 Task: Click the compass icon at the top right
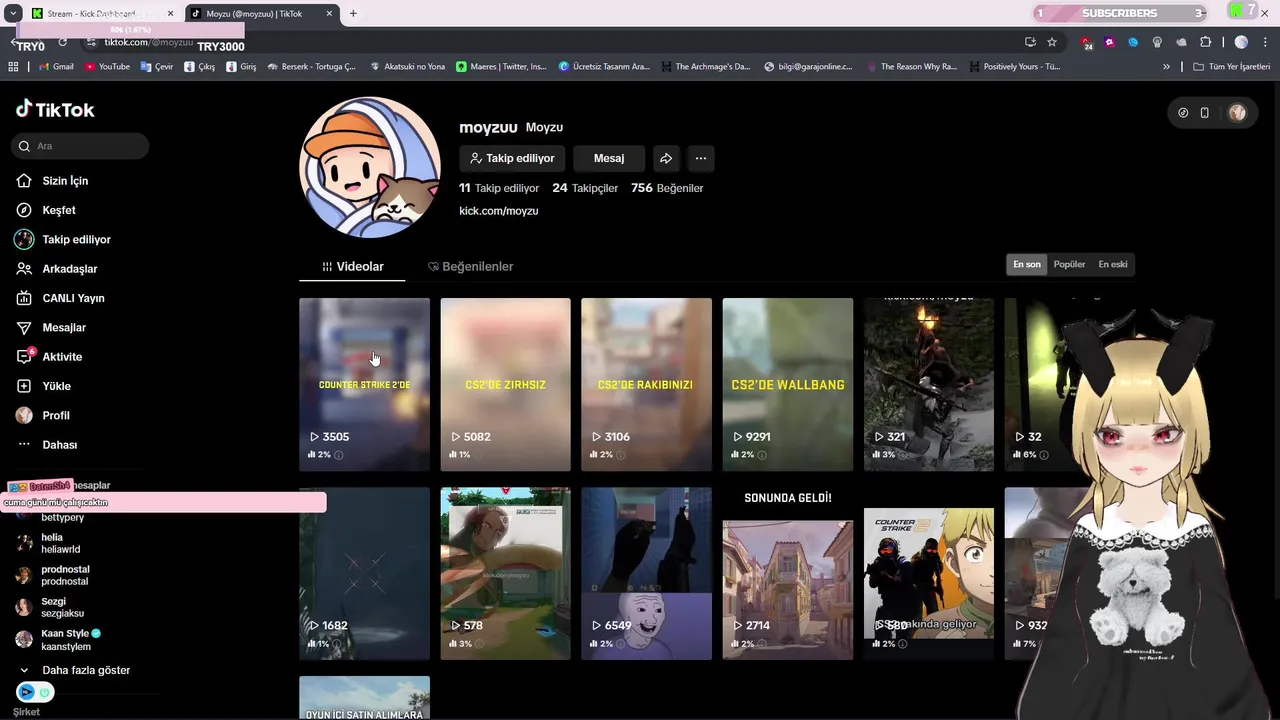click(1183, 113)
